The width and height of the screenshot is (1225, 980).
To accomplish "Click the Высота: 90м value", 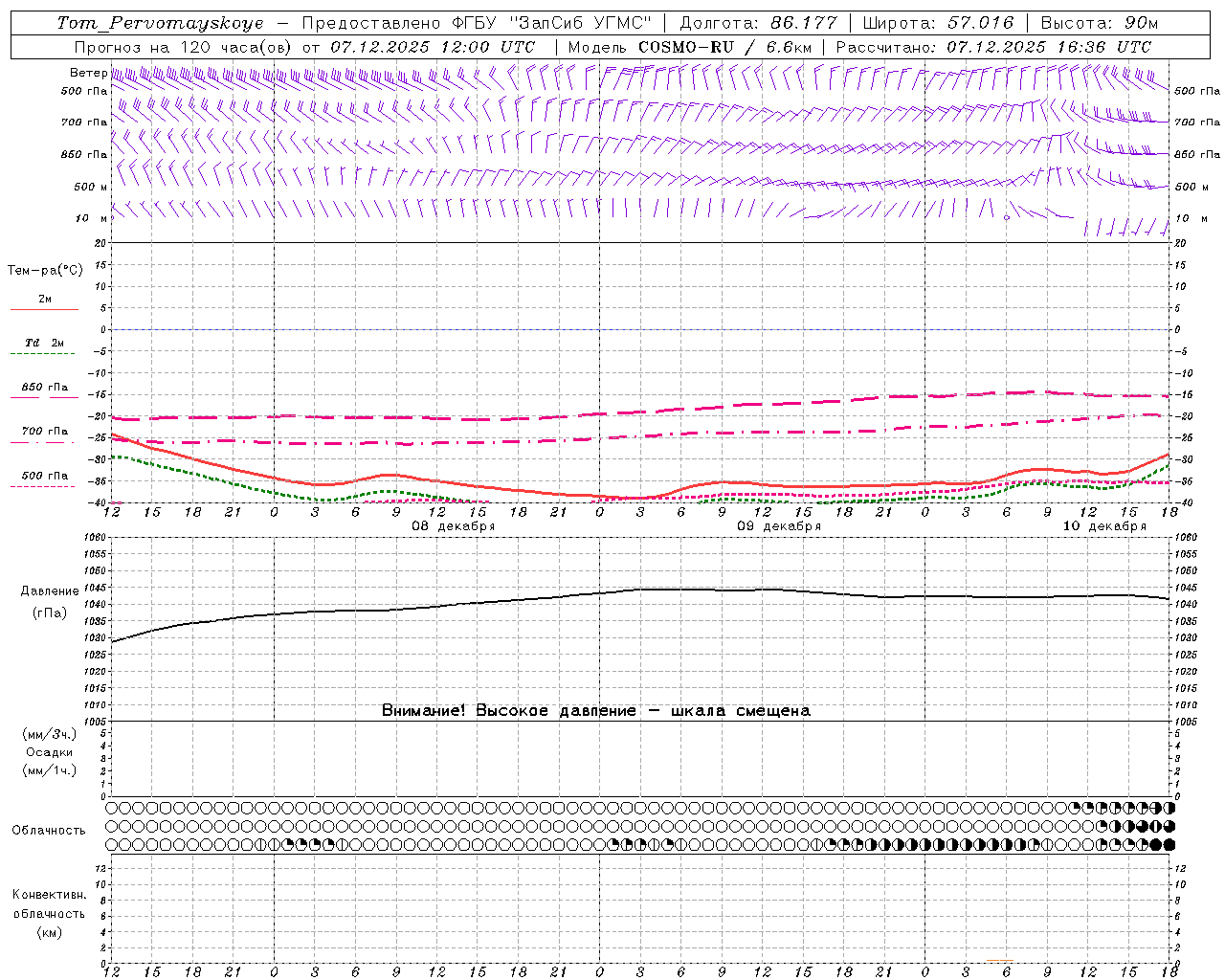I will [x=1099, y=23].
